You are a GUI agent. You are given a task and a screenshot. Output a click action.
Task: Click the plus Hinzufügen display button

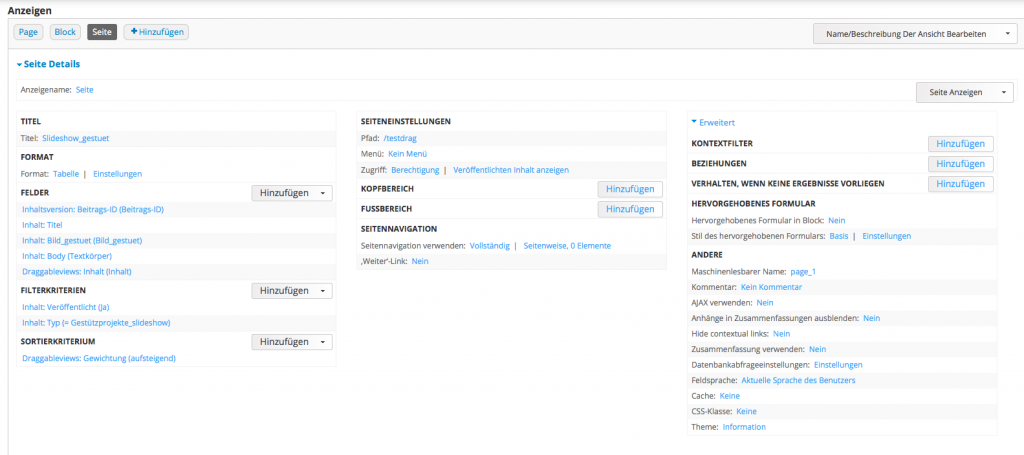pos(156,32)
